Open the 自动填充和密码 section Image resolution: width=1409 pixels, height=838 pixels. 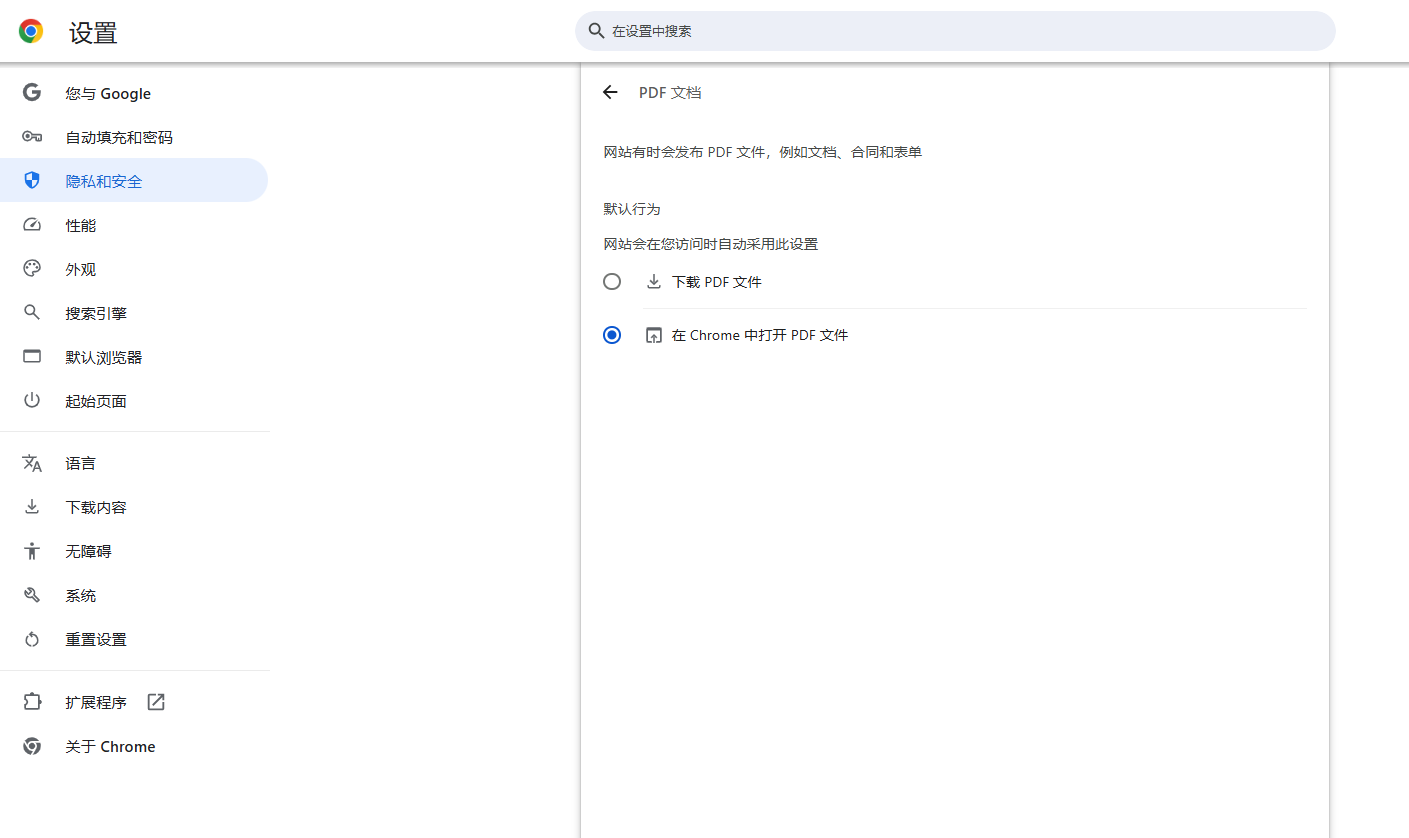pyautogui.click(x=134, y=137)
